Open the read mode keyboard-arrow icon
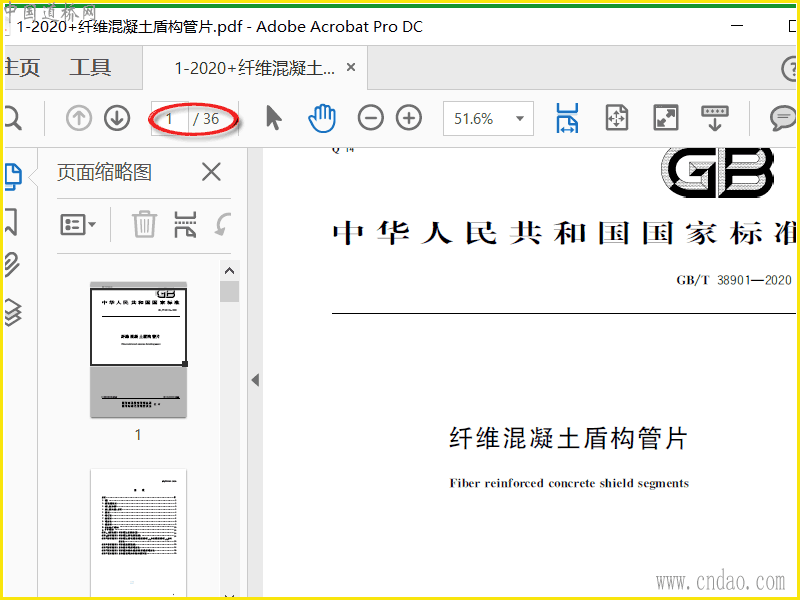Viewport: 800px width, 600px height. [715, 118]
